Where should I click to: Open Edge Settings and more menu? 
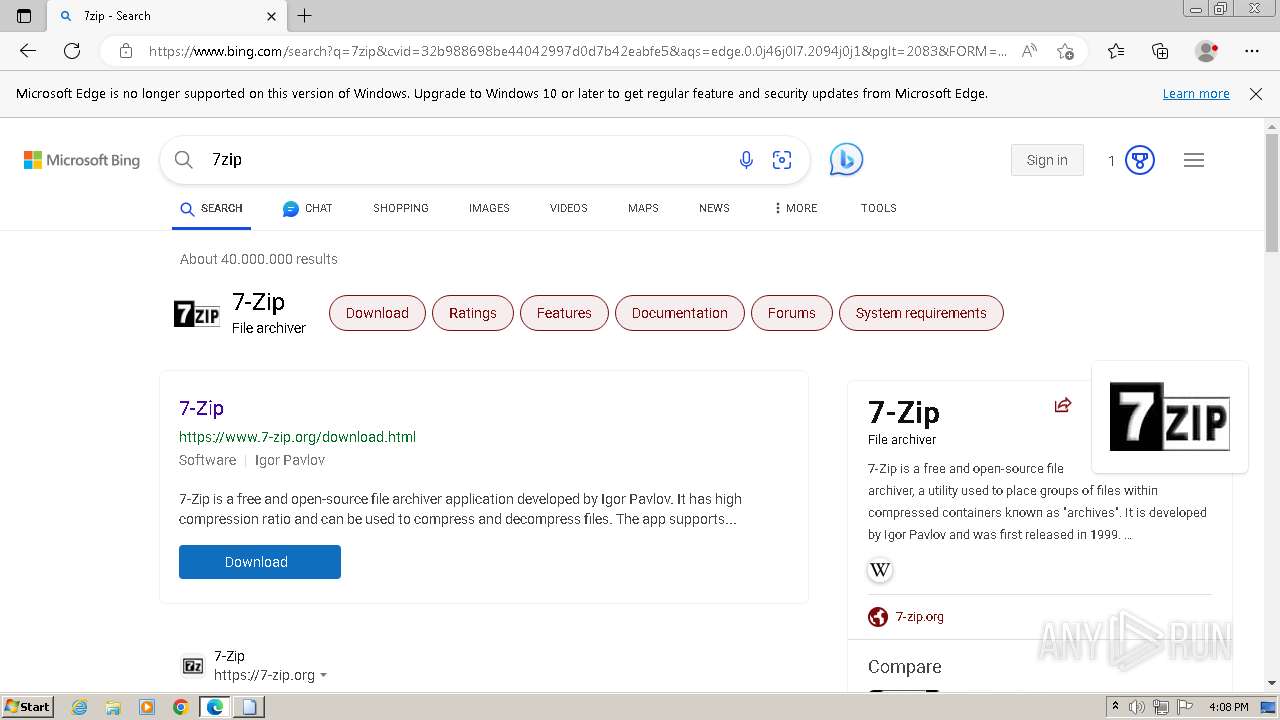1252,51
